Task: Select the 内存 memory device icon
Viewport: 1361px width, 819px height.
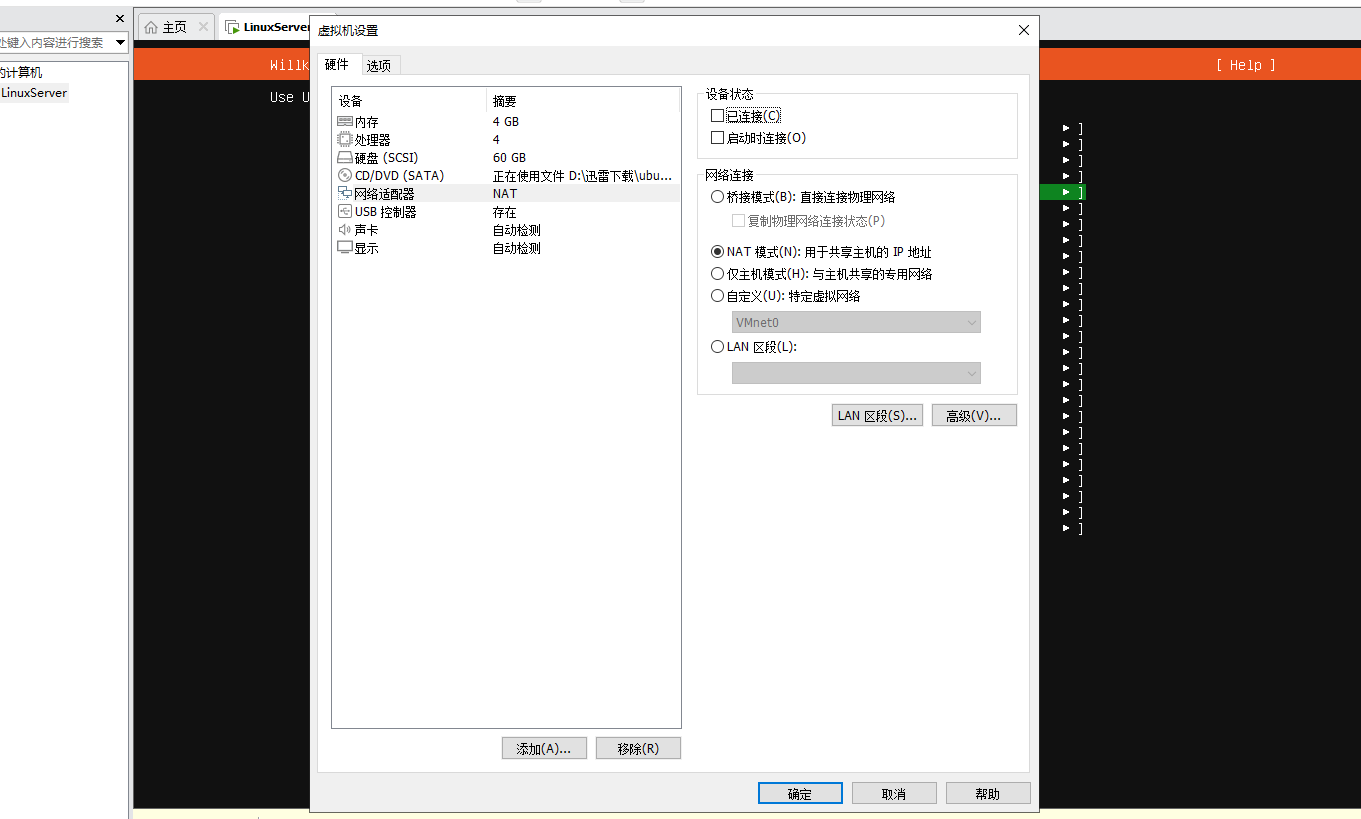Action: (x=345, y=122)
